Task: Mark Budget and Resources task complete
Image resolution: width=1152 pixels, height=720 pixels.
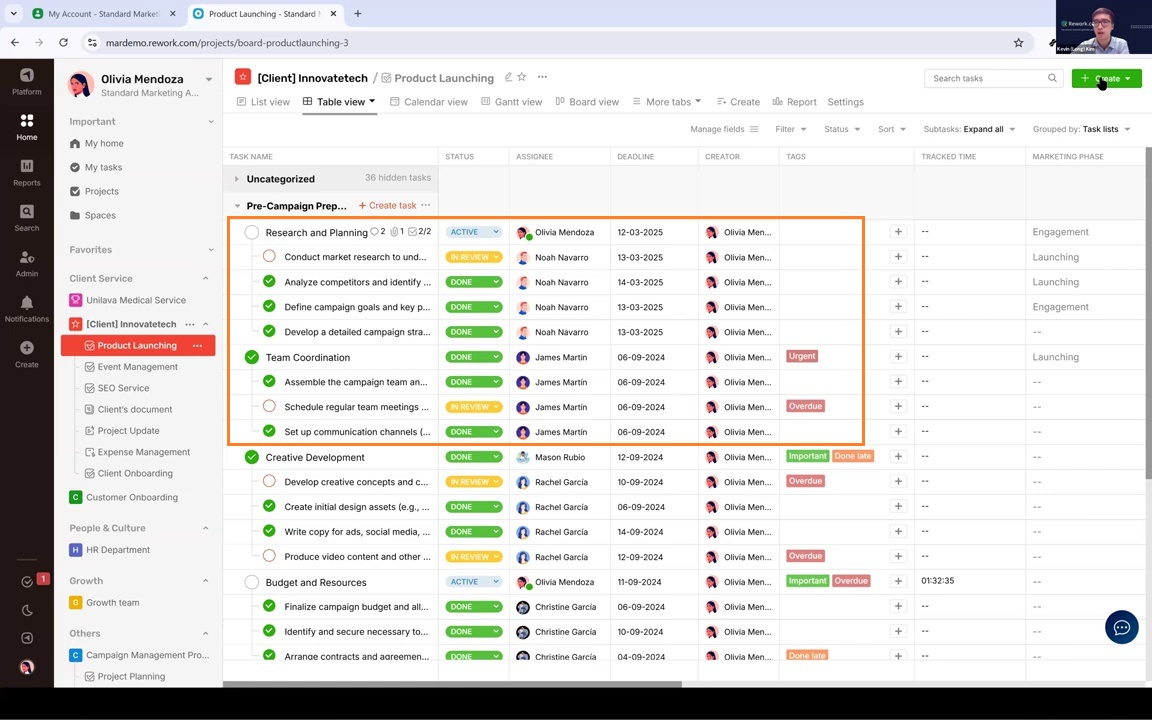Action: 251,582
